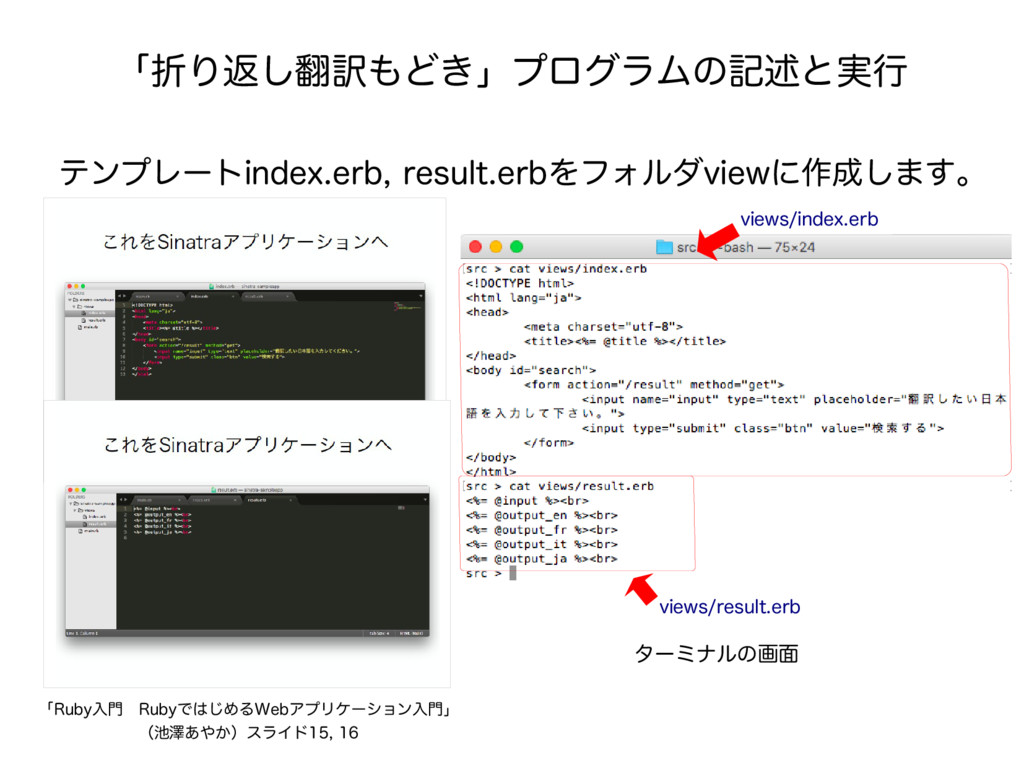Click the '<%= @output_en %><br>' line
Screen dimensions: 1024x768
(x=542, y=515)
